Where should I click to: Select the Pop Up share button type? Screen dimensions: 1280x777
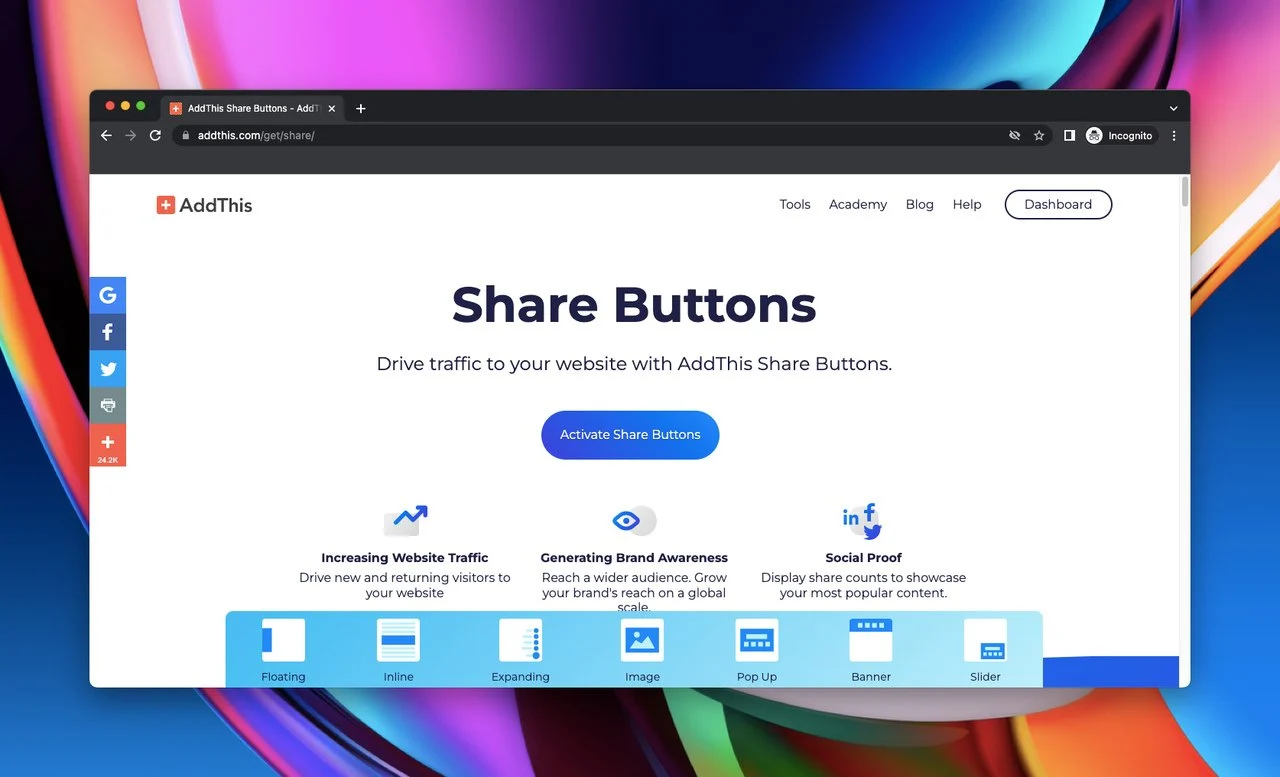(757, 651)
